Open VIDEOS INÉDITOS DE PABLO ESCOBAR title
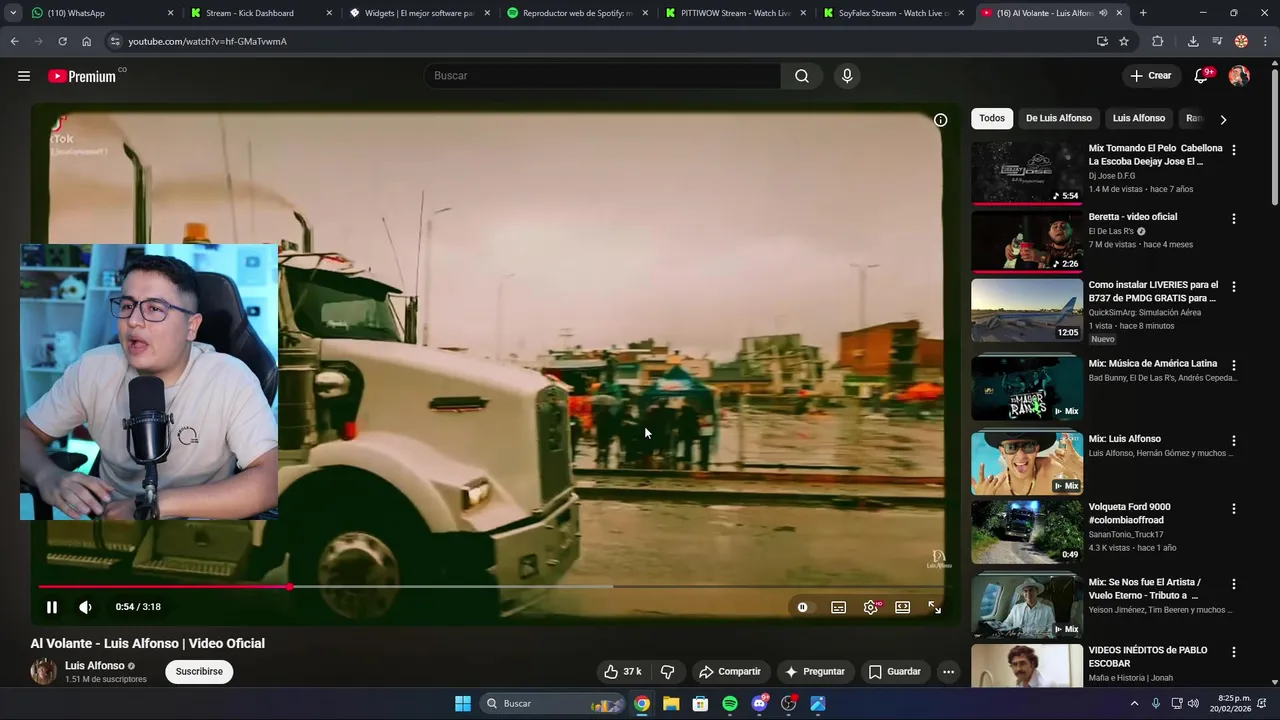This screenshot has width=1280, height=720. 1148,657
